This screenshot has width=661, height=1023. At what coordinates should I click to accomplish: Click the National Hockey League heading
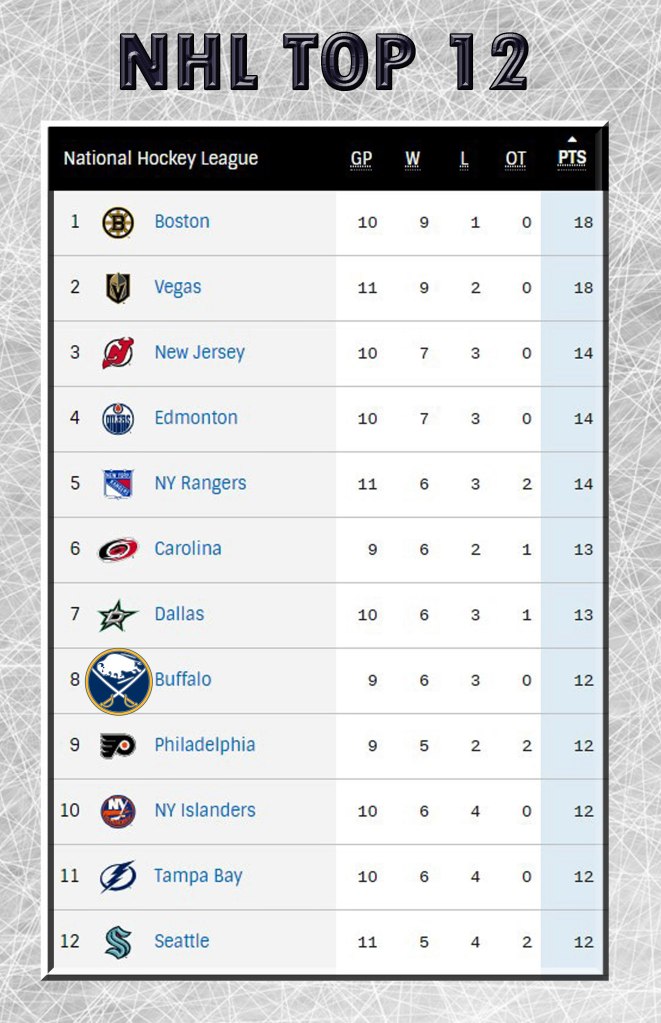[161, 158]
